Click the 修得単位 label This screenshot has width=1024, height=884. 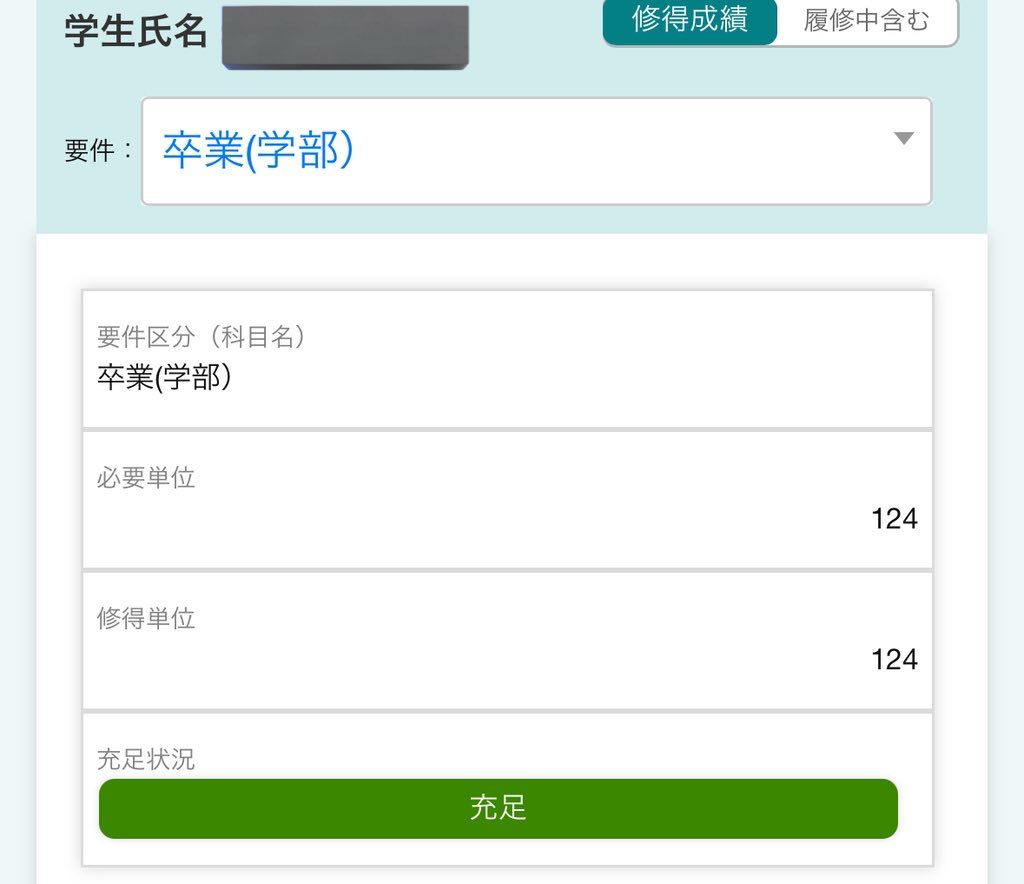146,619
